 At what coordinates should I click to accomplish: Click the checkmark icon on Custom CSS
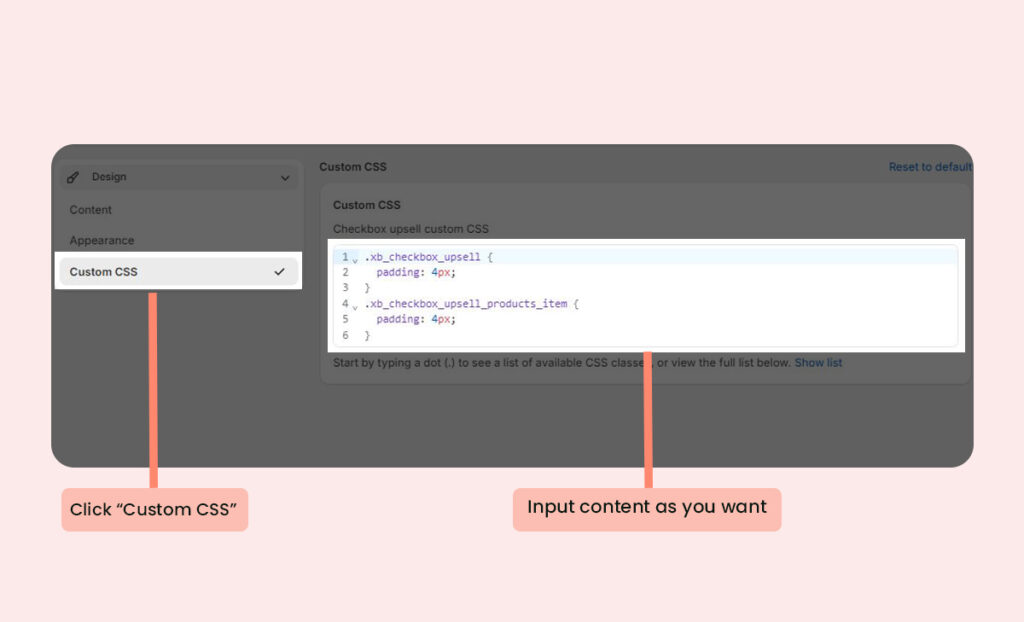[x=280, y=272]
